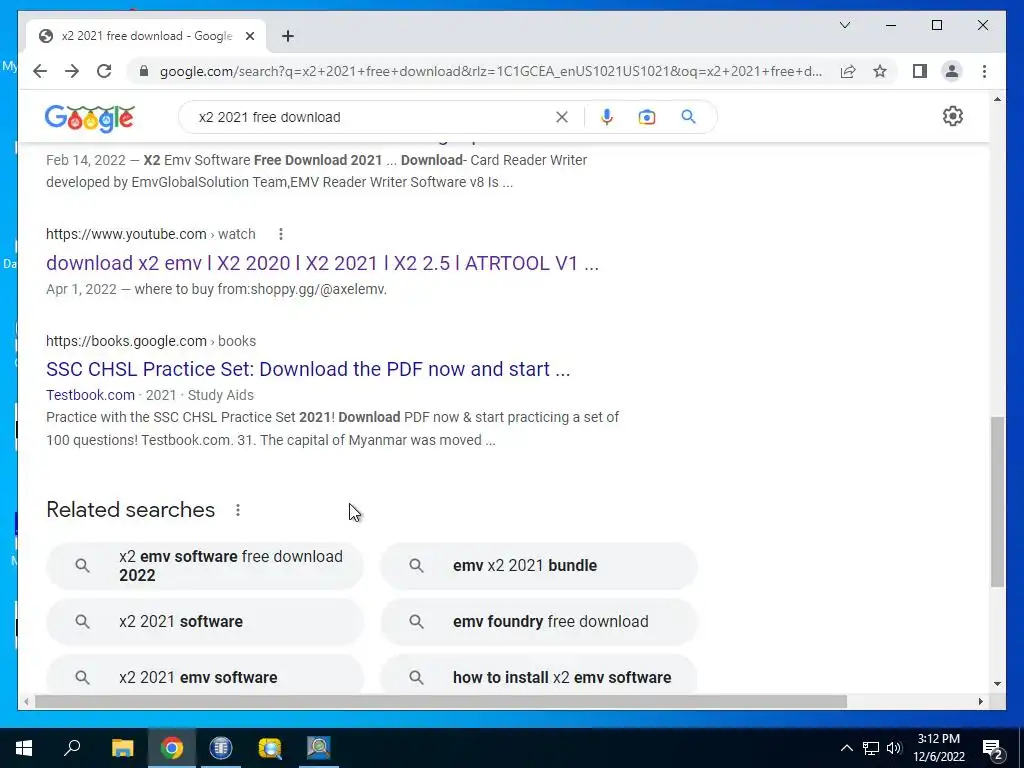This screenshot has width=1024, height=768.
Task: Open the yellow folder magnifier taskbar app
Action: [x=270, y=748]
